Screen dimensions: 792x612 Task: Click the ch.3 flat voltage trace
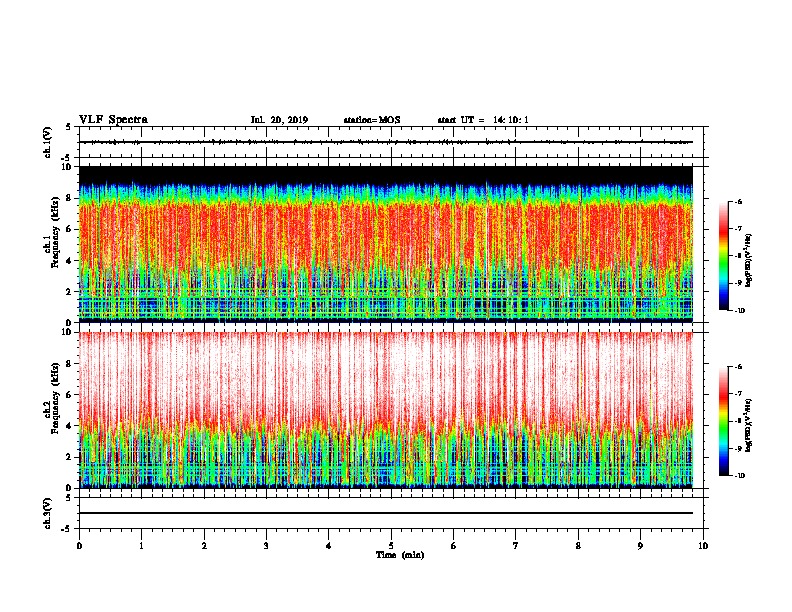point(386,513)
